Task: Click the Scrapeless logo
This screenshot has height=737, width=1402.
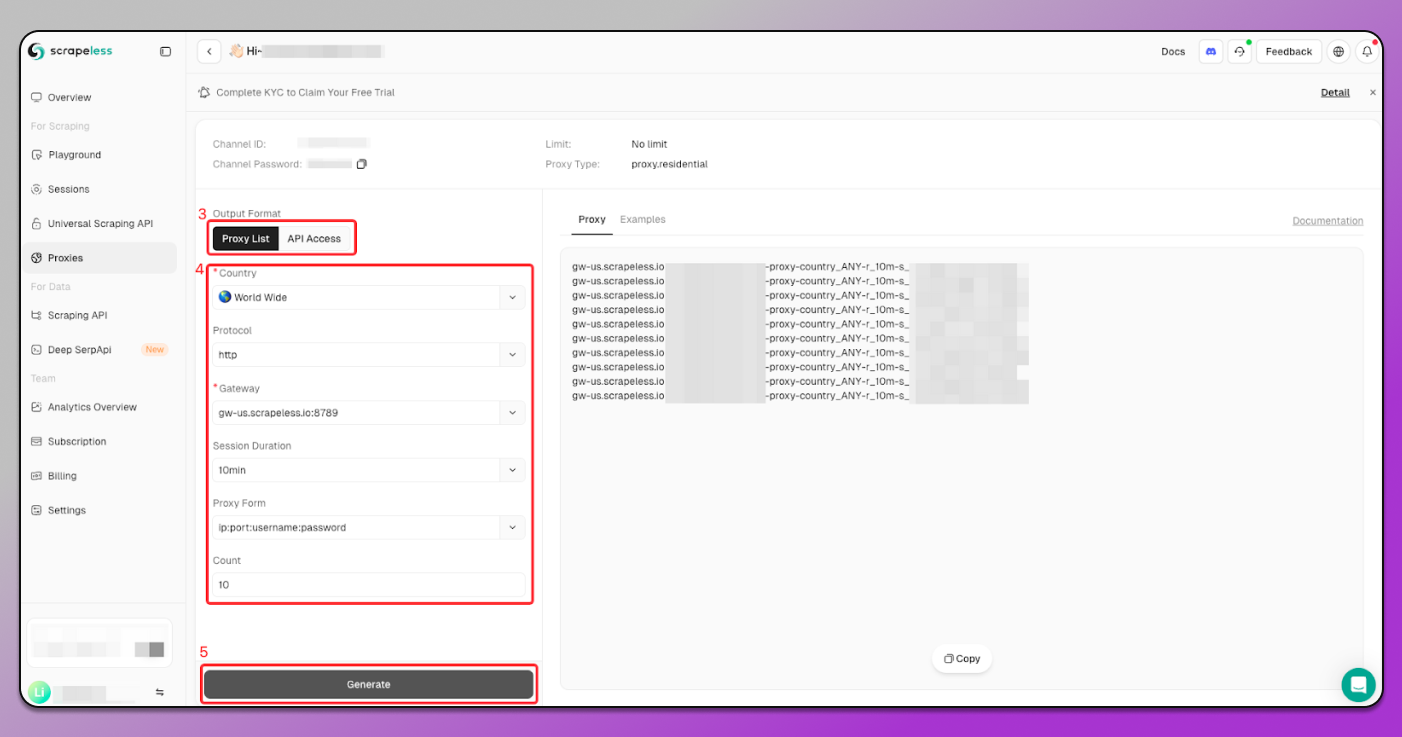Action: [x=70, y=51]
